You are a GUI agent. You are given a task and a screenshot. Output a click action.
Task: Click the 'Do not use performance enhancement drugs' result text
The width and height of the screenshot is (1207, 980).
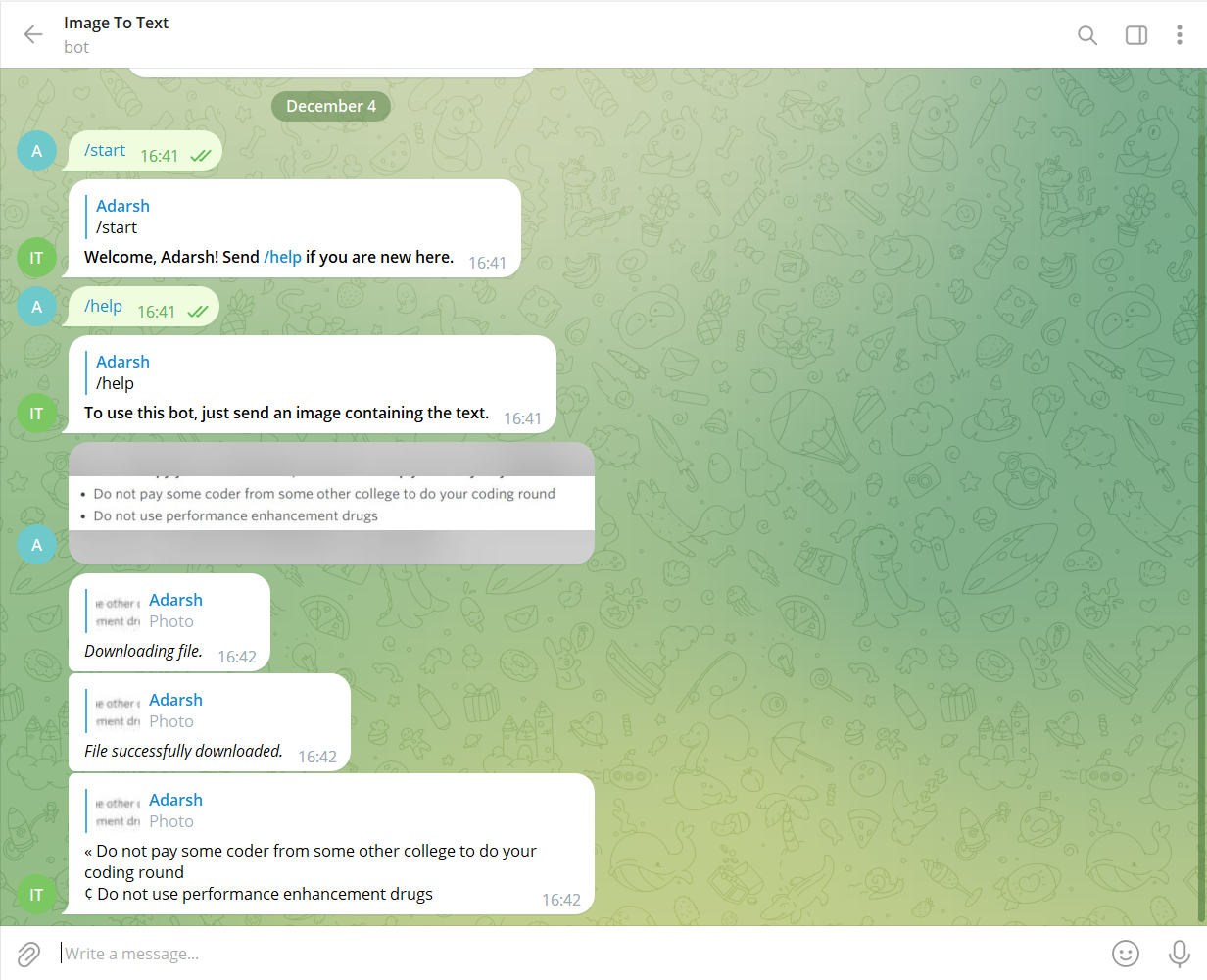(265, 894)
